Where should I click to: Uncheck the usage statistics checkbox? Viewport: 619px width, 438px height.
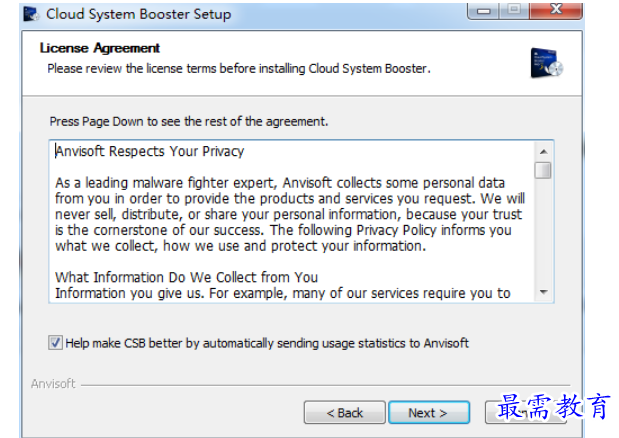55,343
